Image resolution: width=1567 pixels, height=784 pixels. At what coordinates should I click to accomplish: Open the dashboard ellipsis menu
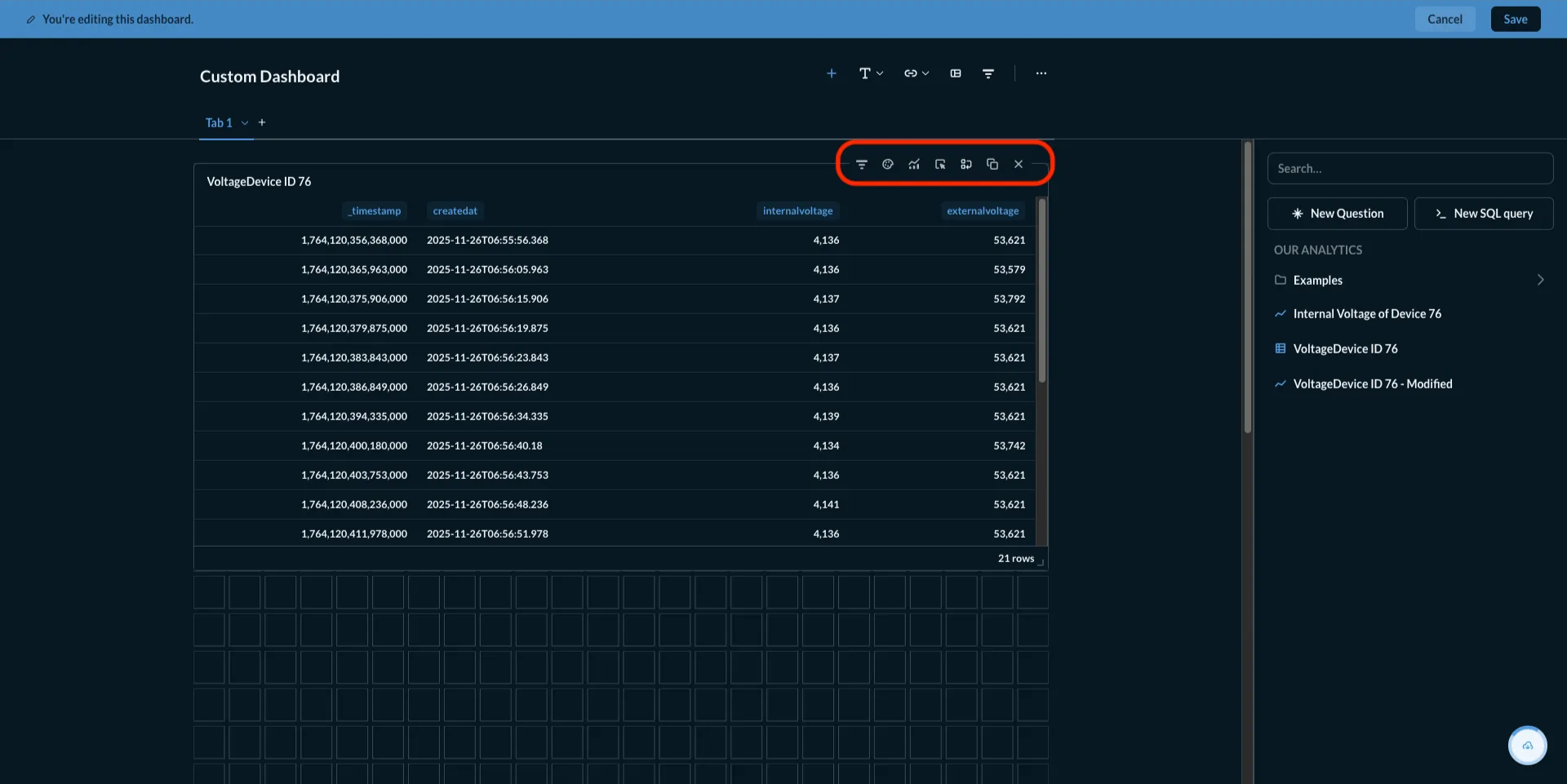(x=1041, y=73)
